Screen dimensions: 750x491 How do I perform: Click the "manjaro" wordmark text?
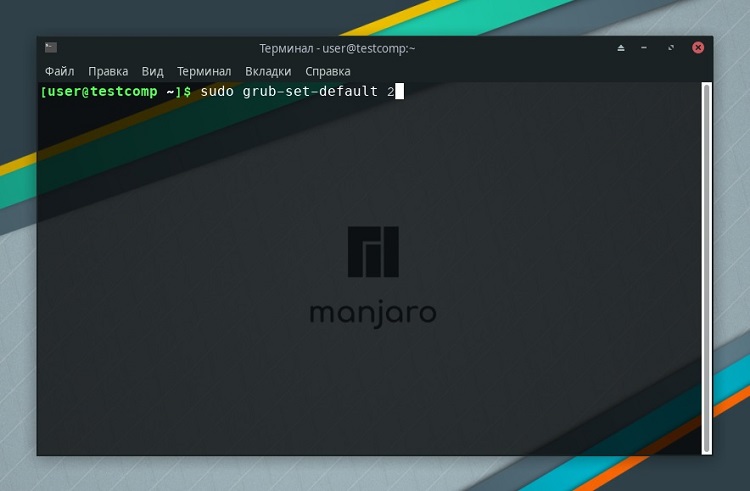click(x=373, y=313)
